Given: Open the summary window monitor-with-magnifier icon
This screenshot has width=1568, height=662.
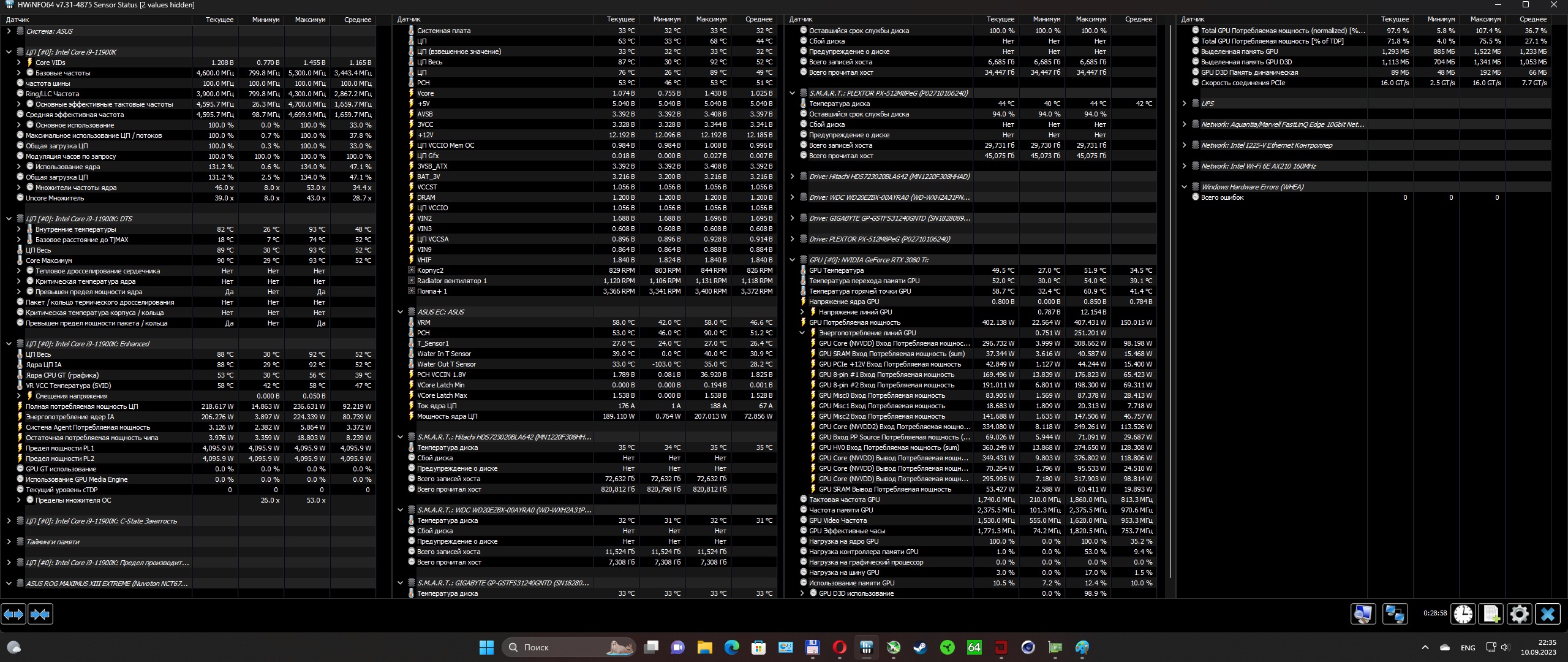Looking at the screenshot, I should pos(1363,614).
